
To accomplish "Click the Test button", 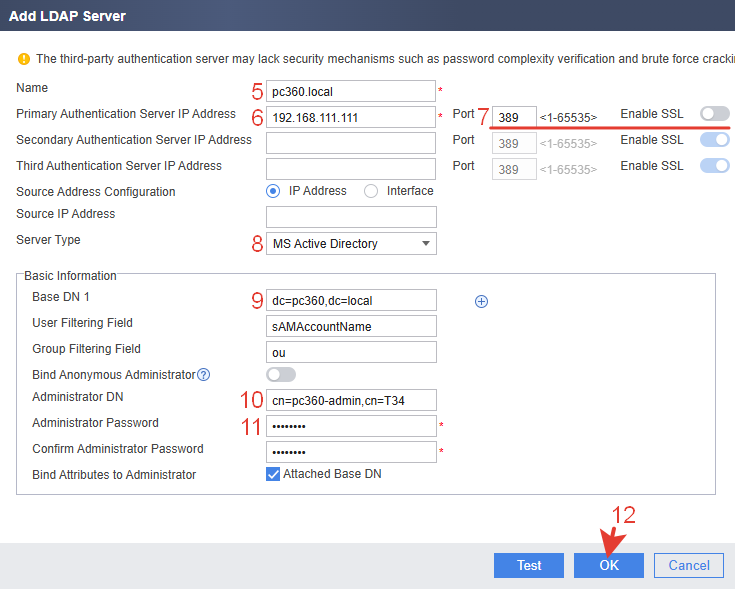I will pos(529,565).
